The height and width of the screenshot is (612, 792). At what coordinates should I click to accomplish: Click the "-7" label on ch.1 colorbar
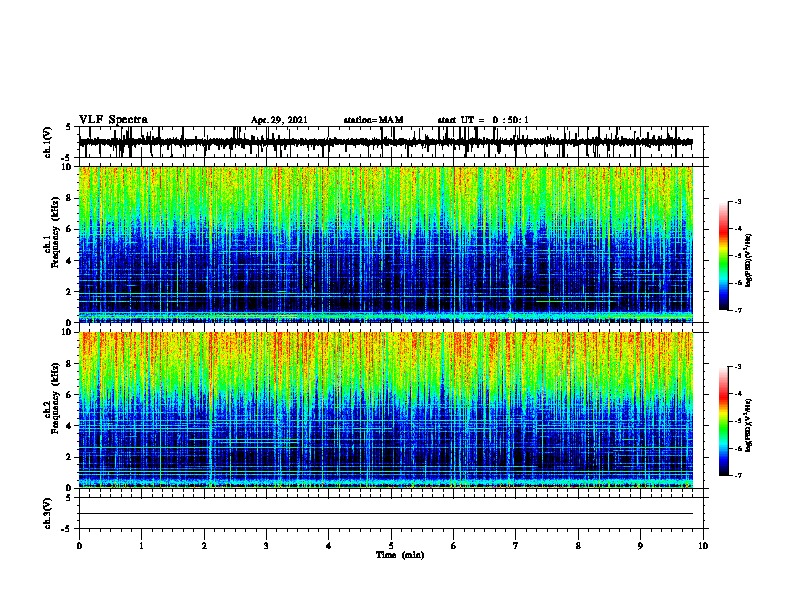pos(738,310)
